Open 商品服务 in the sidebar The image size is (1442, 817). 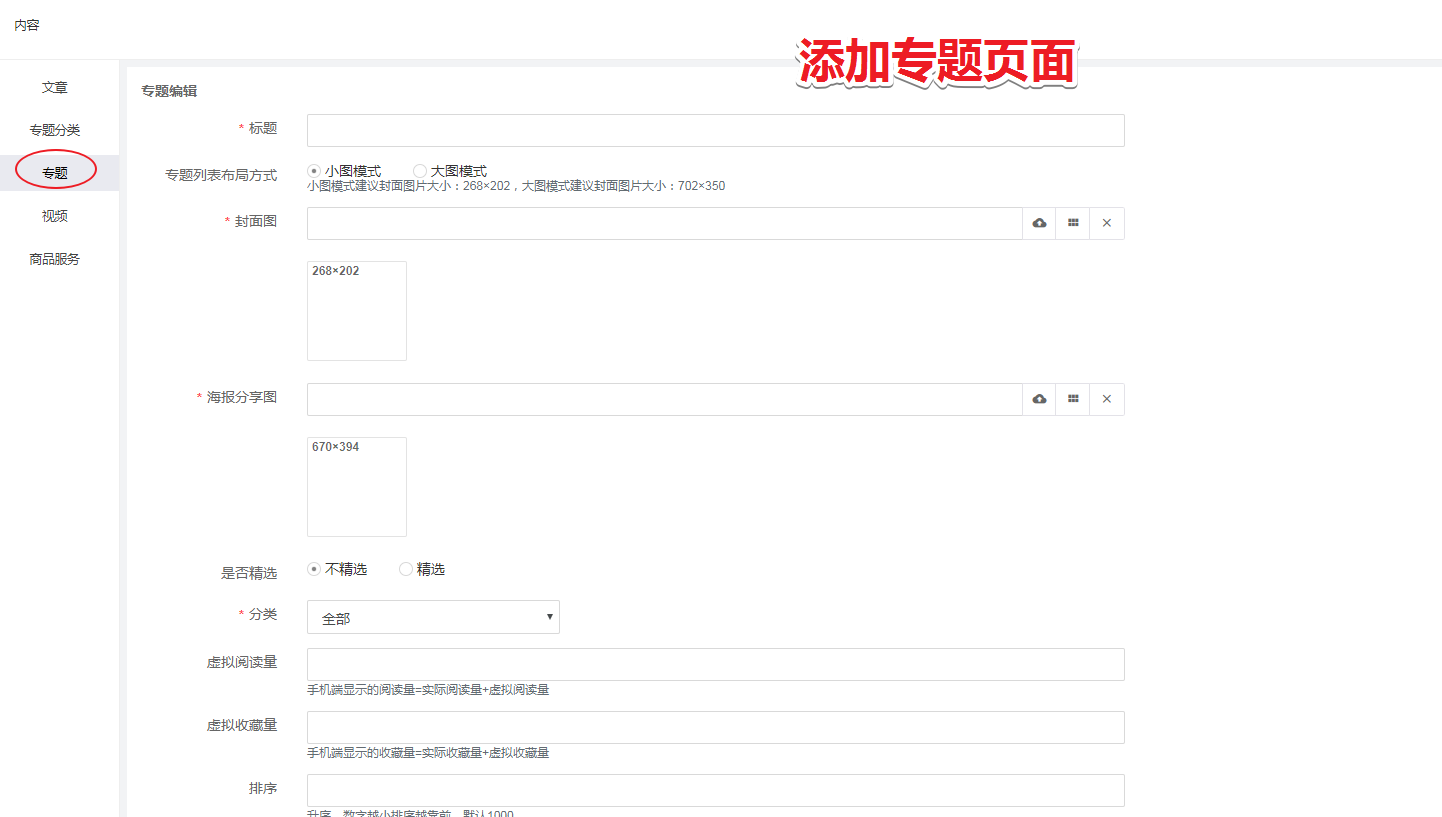pyautogui.click(x=55, y=259)
